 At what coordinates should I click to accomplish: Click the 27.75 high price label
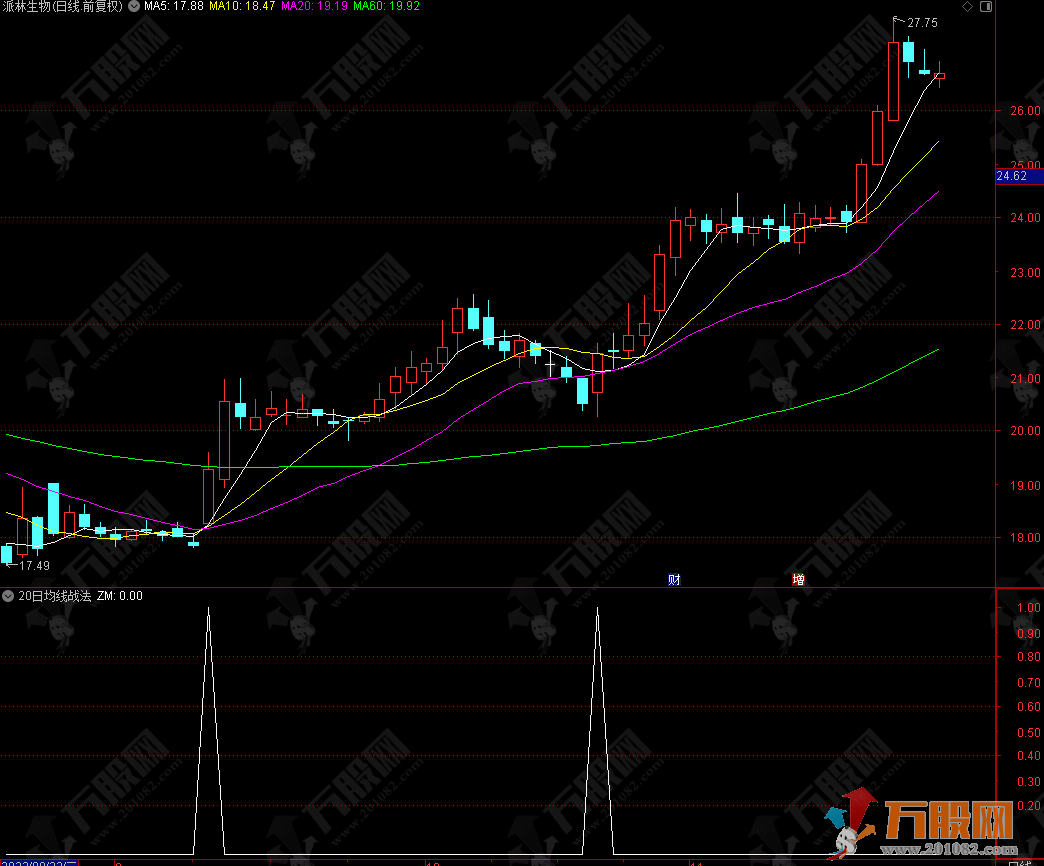(x=922, y=23)
